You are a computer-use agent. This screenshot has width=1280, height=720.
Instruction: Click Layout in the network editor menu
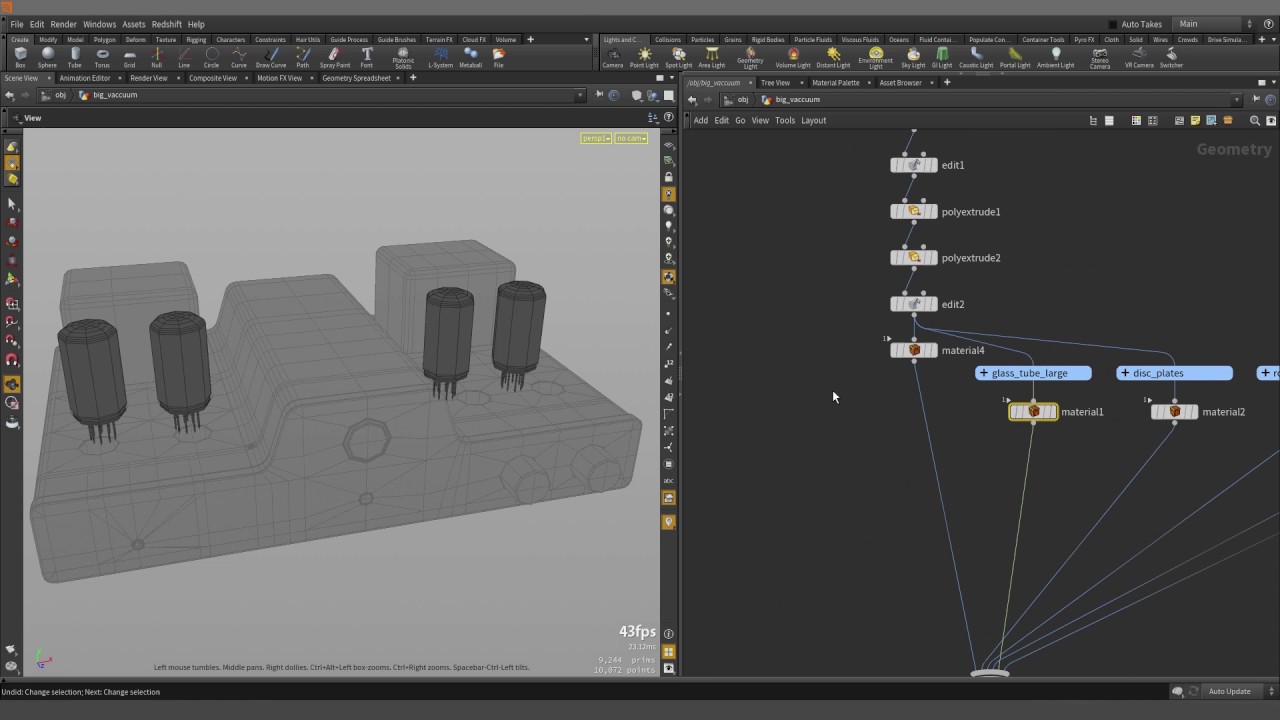pos(813,120)
